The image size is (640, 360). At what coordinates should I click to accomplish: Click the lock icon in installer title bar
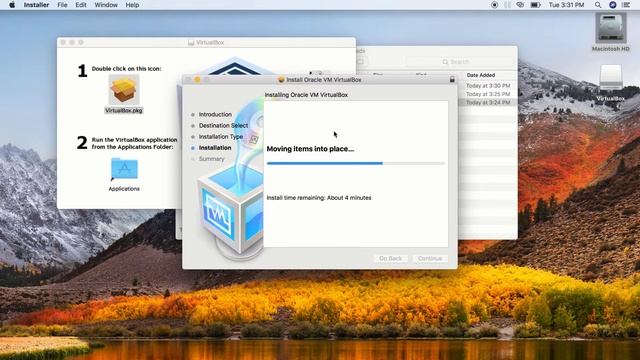click(452, 80)
